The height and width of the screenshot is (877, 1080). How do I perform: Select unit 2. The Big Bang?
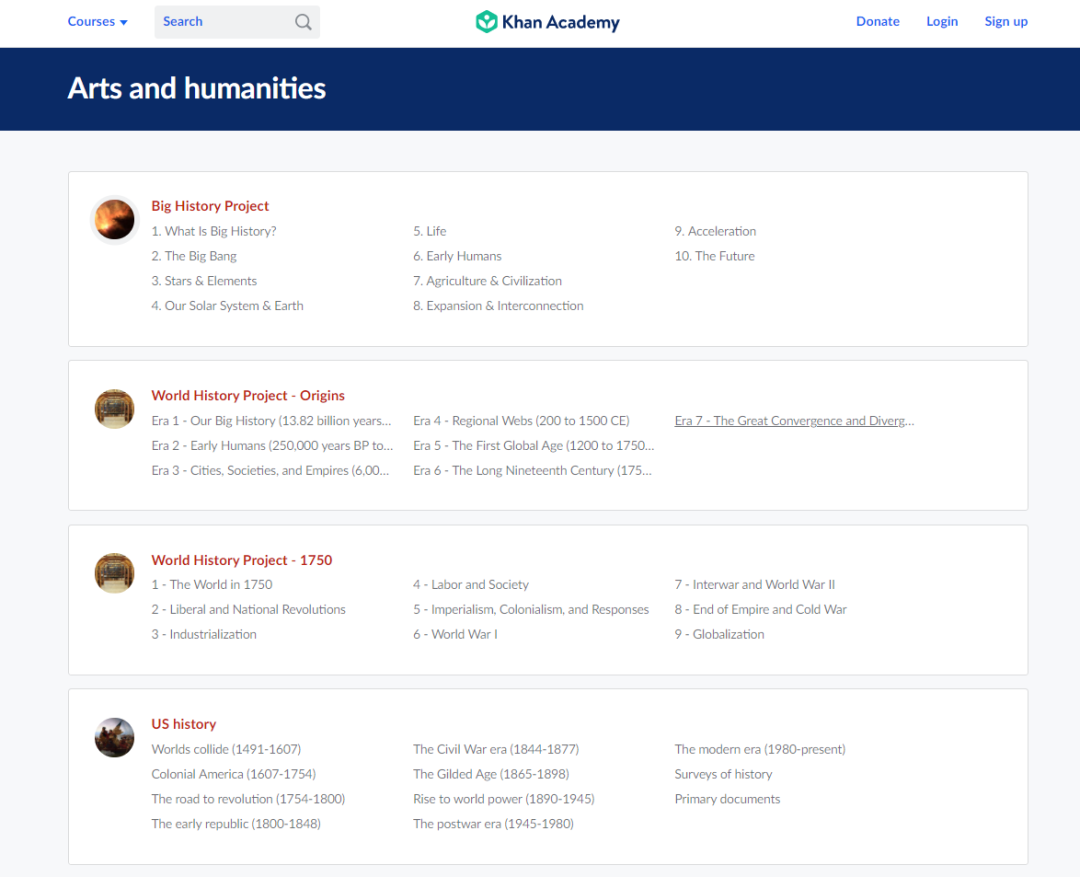(194, 256)
